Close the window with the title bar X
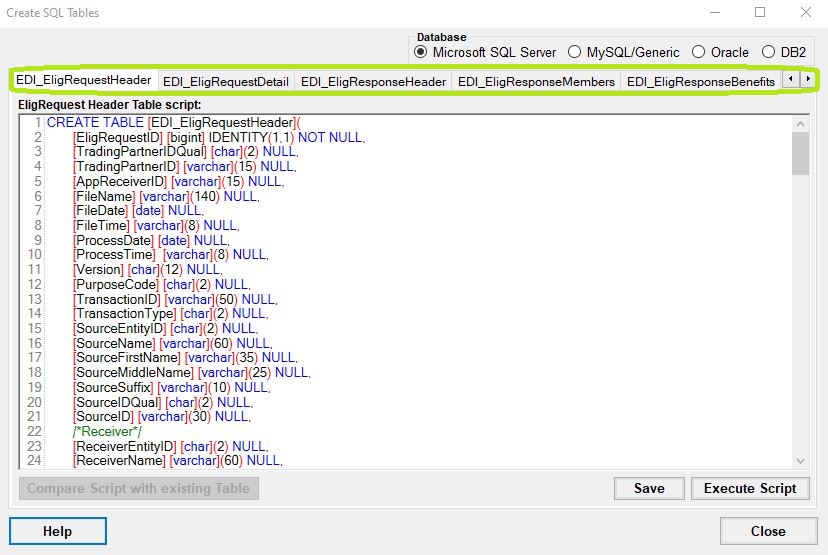Screen dimensions: 828x555 coord(805,12)
